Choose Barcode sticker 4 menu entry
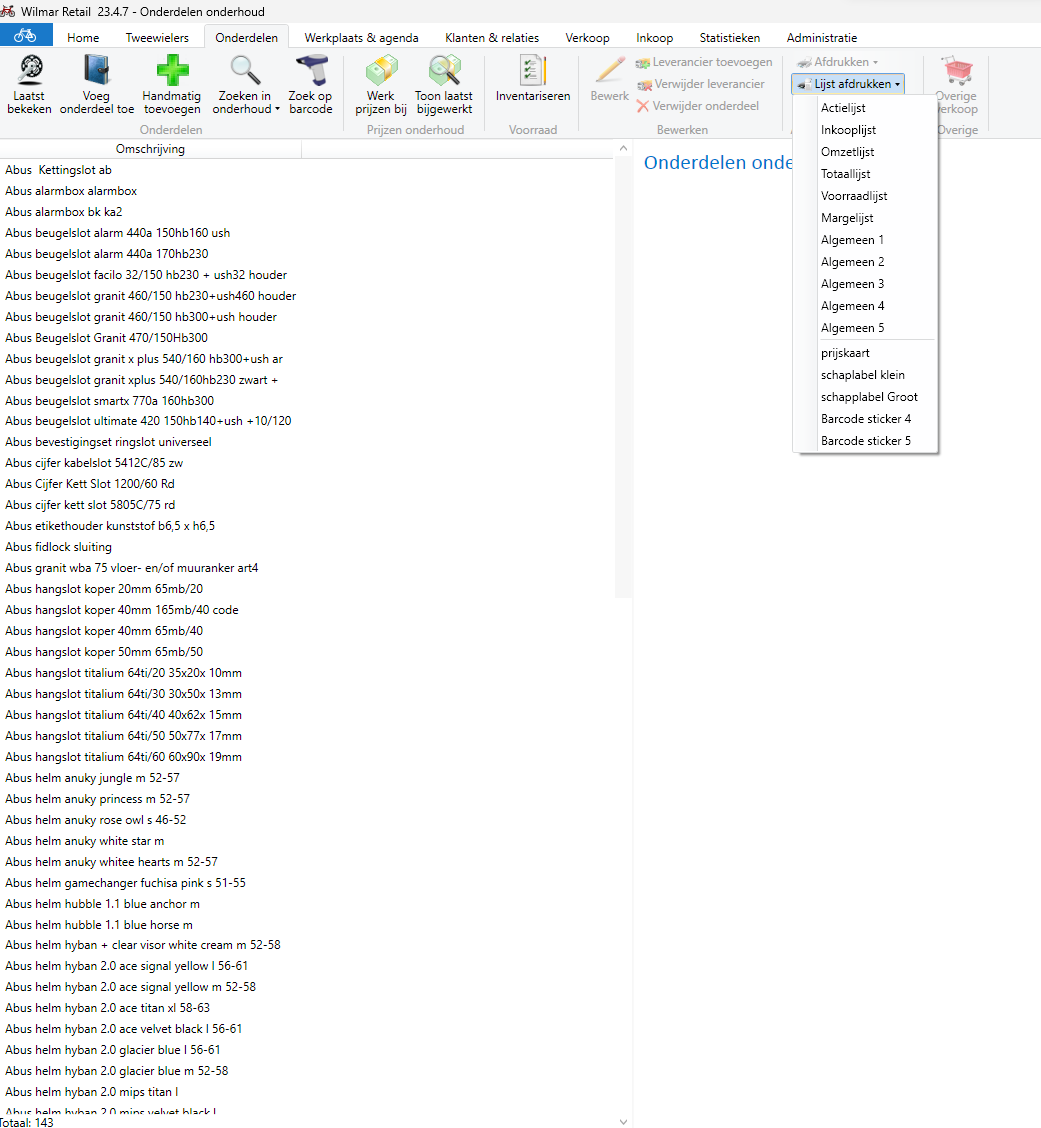 865,419
